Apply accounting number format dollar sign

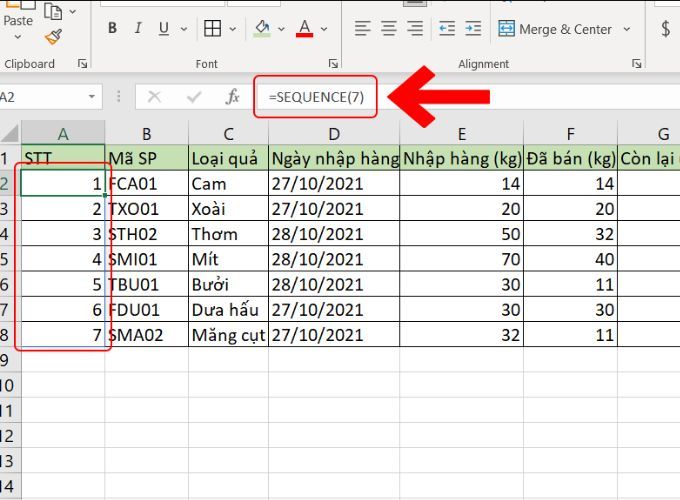(x=666, y=29)
